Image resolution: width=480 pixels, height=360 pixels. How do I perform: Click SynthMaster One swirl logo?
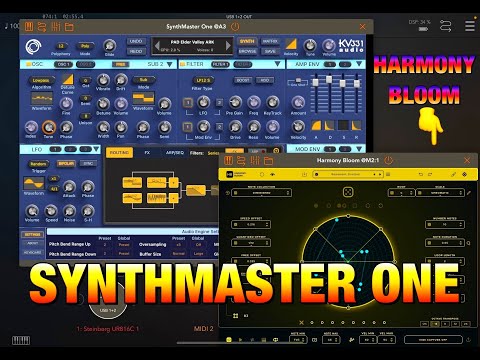click(x=34, y=47)
